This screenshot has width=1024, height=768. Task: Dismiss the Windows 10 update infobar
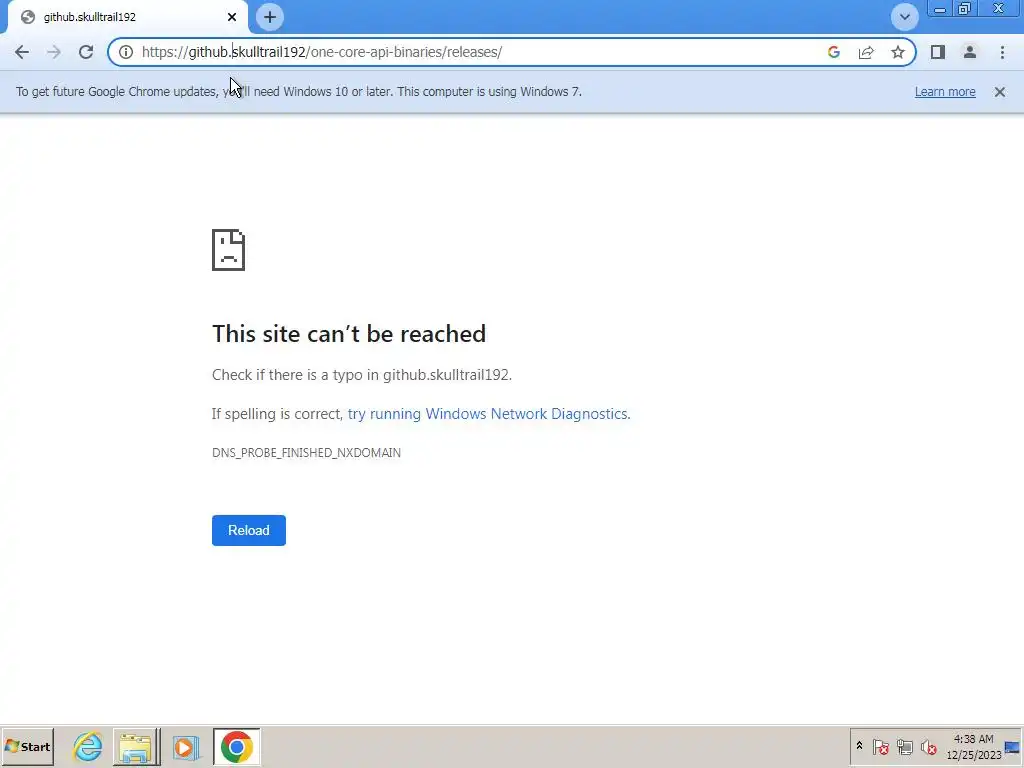pyautogui.click(x=1000, y=92)
